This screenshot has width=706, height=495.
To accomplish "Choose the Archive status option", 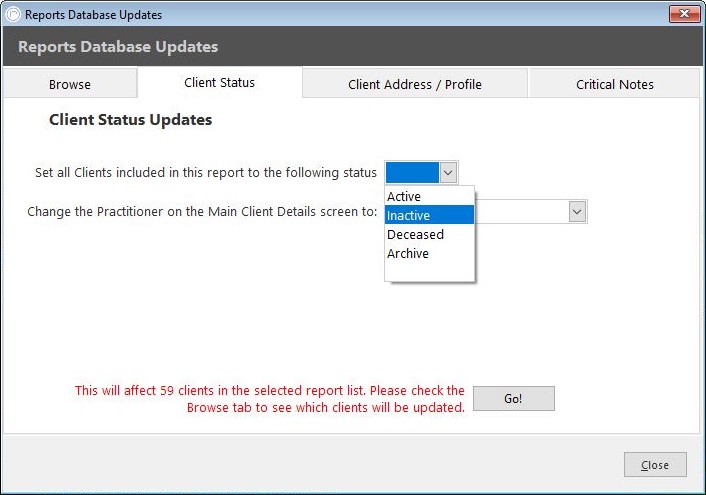I will pos(430,253).
